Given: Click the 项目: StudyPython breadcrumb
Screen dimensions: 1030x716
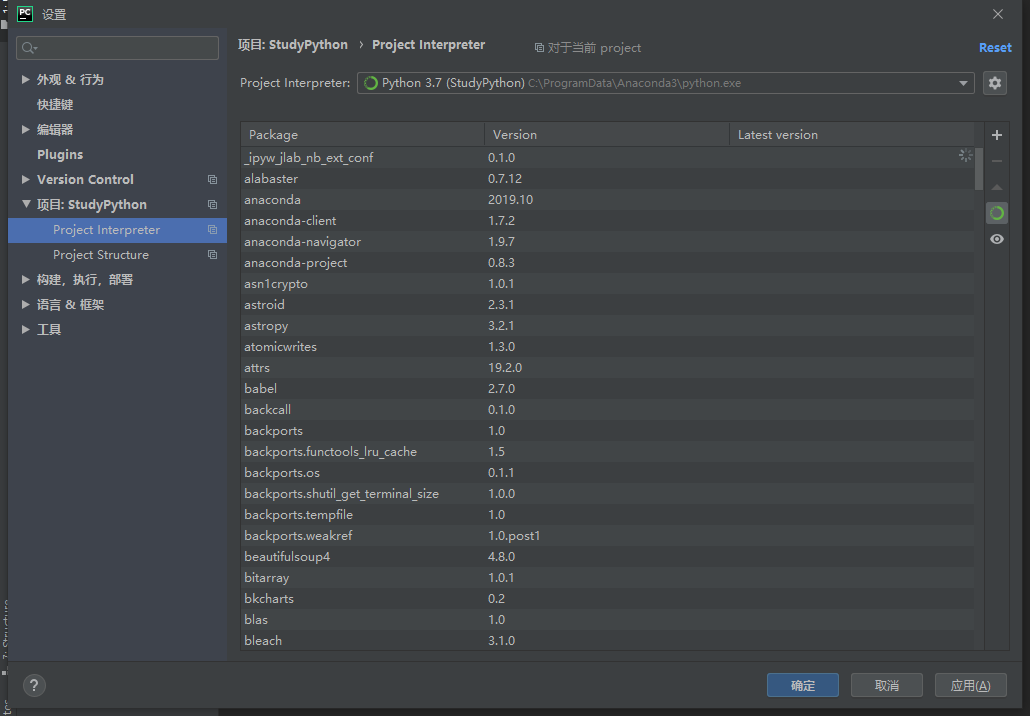Looking at the screenshot, I should point(292,45).
